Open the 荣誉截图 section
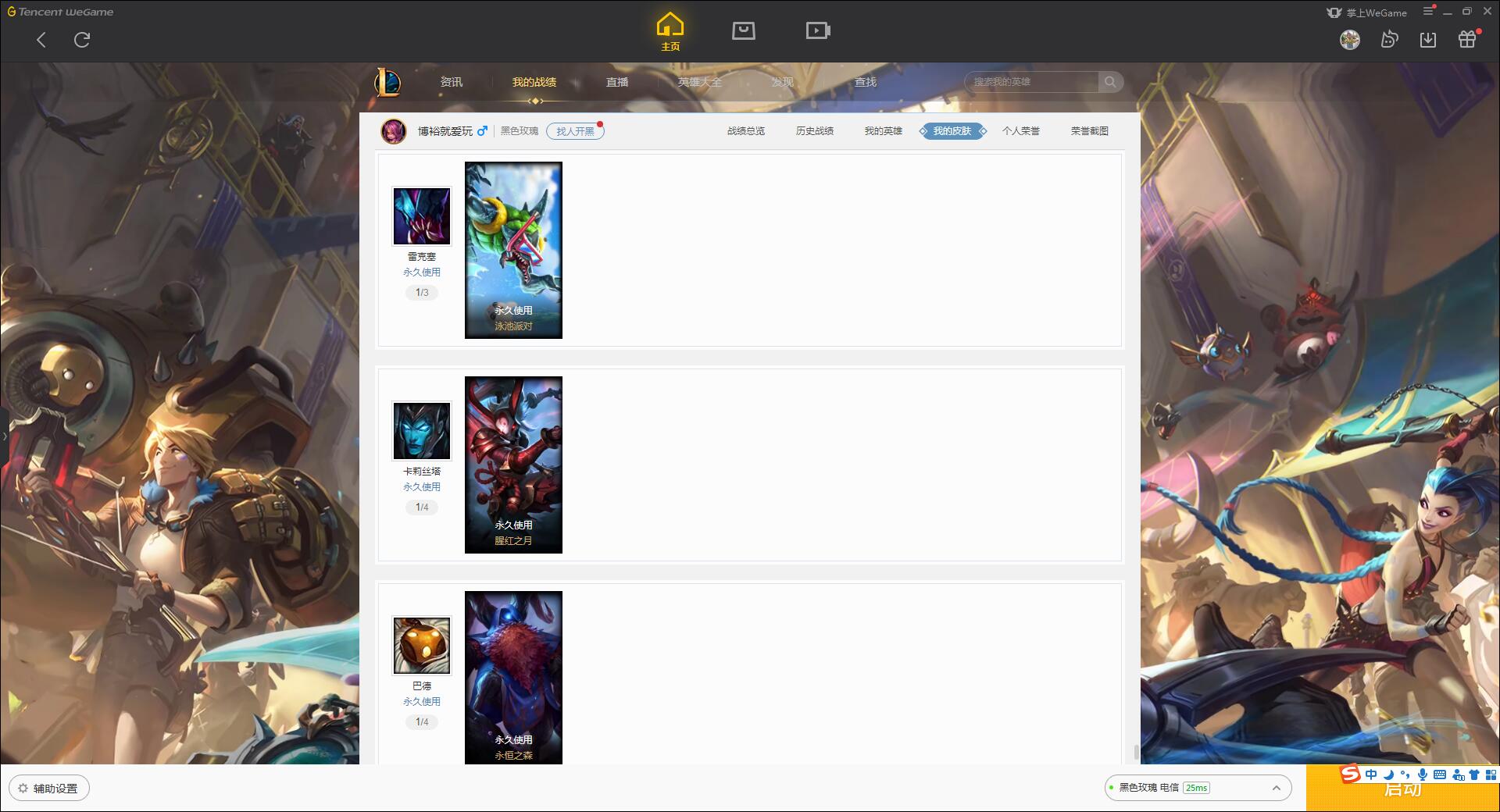1500x812 pixels. 1090,131
